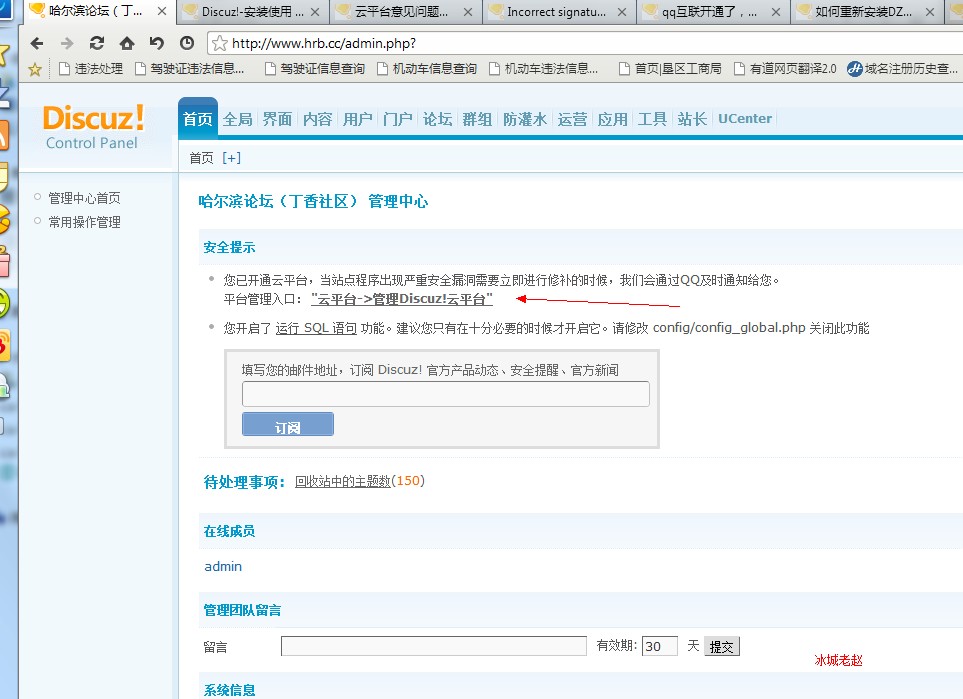The image size is (963, 699).
Task: Open the 门户 admin menu
Action: click(x=397, y=119)
